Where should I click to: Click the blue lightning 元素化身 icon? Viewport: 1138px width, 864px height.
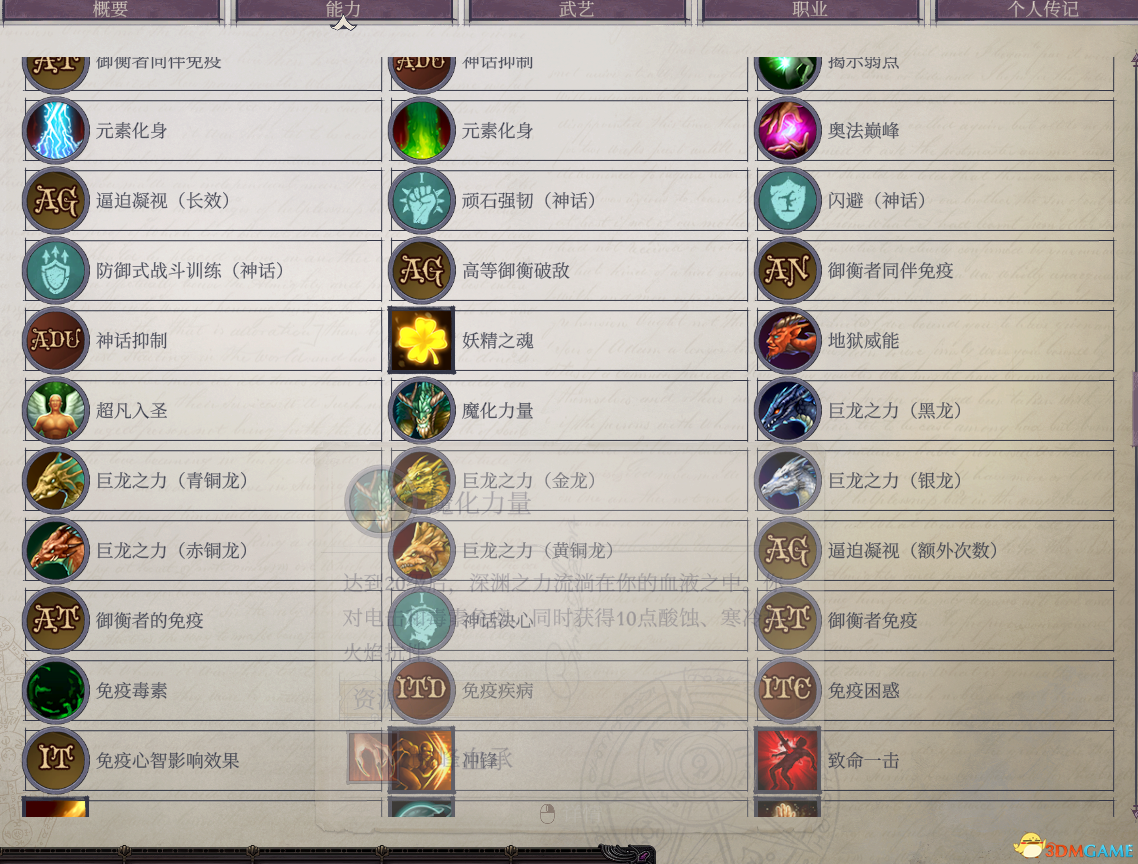click(x=56, y=130)
